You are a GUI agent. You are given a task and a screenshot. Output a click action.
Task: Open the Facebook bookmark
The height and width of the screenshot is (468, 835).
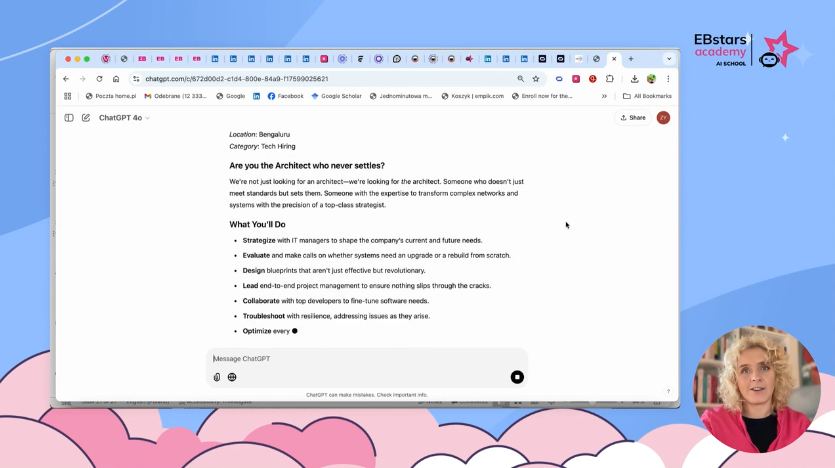(285, 96)
